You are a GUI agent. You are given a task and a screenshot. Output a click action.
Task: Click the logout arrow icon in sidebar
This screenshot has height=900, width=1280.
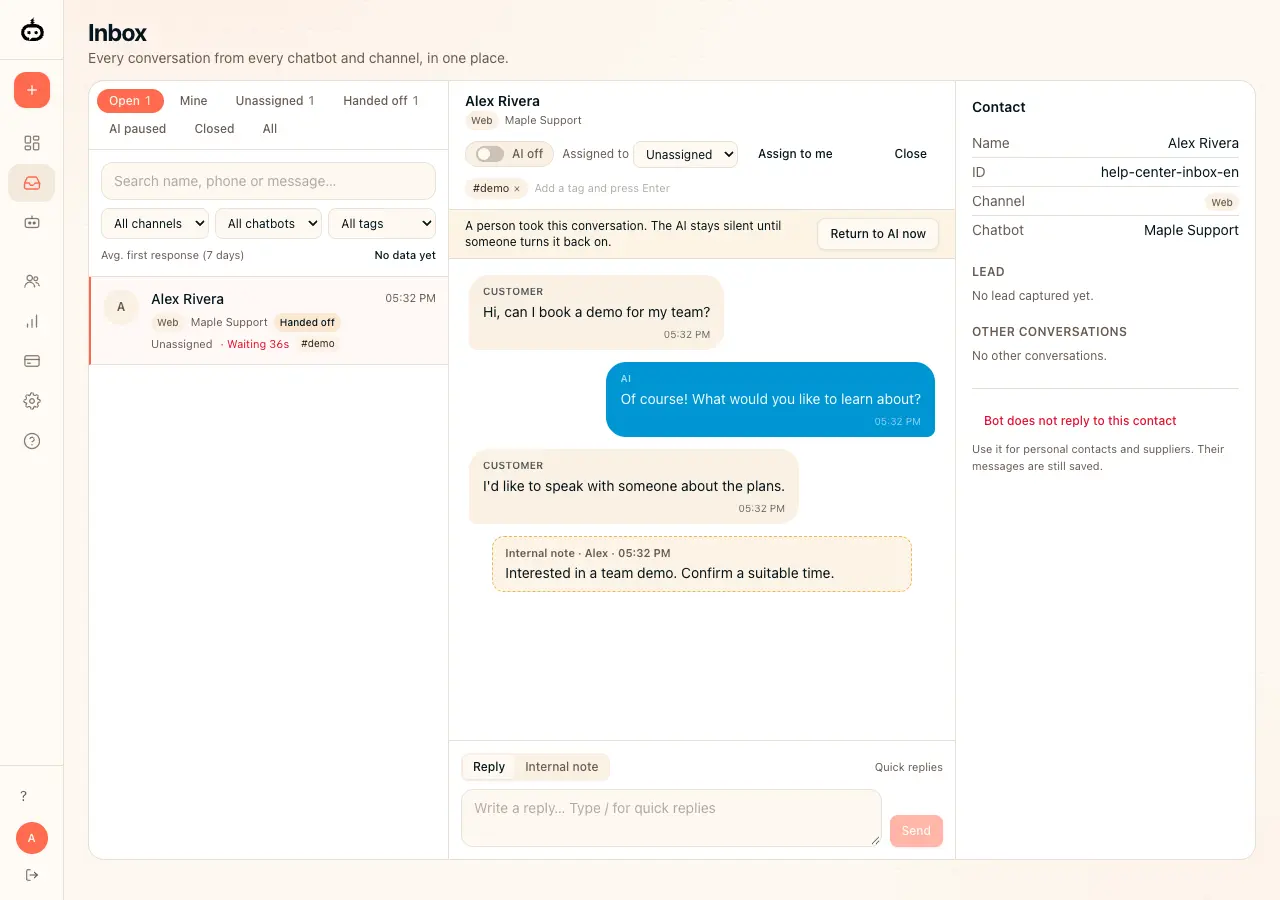pos(32,875)
